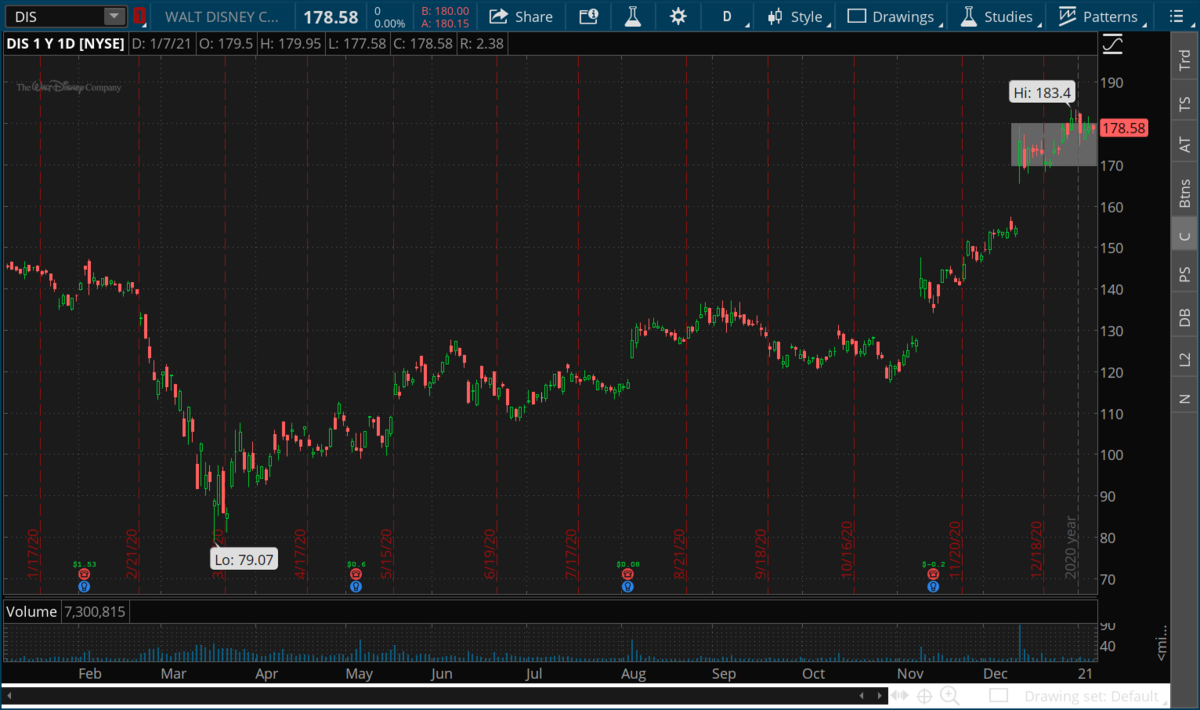This screenshot has width=1200, height=710.
Task: Open the DB sidebar tab
Action: (x=1185, y=316)
